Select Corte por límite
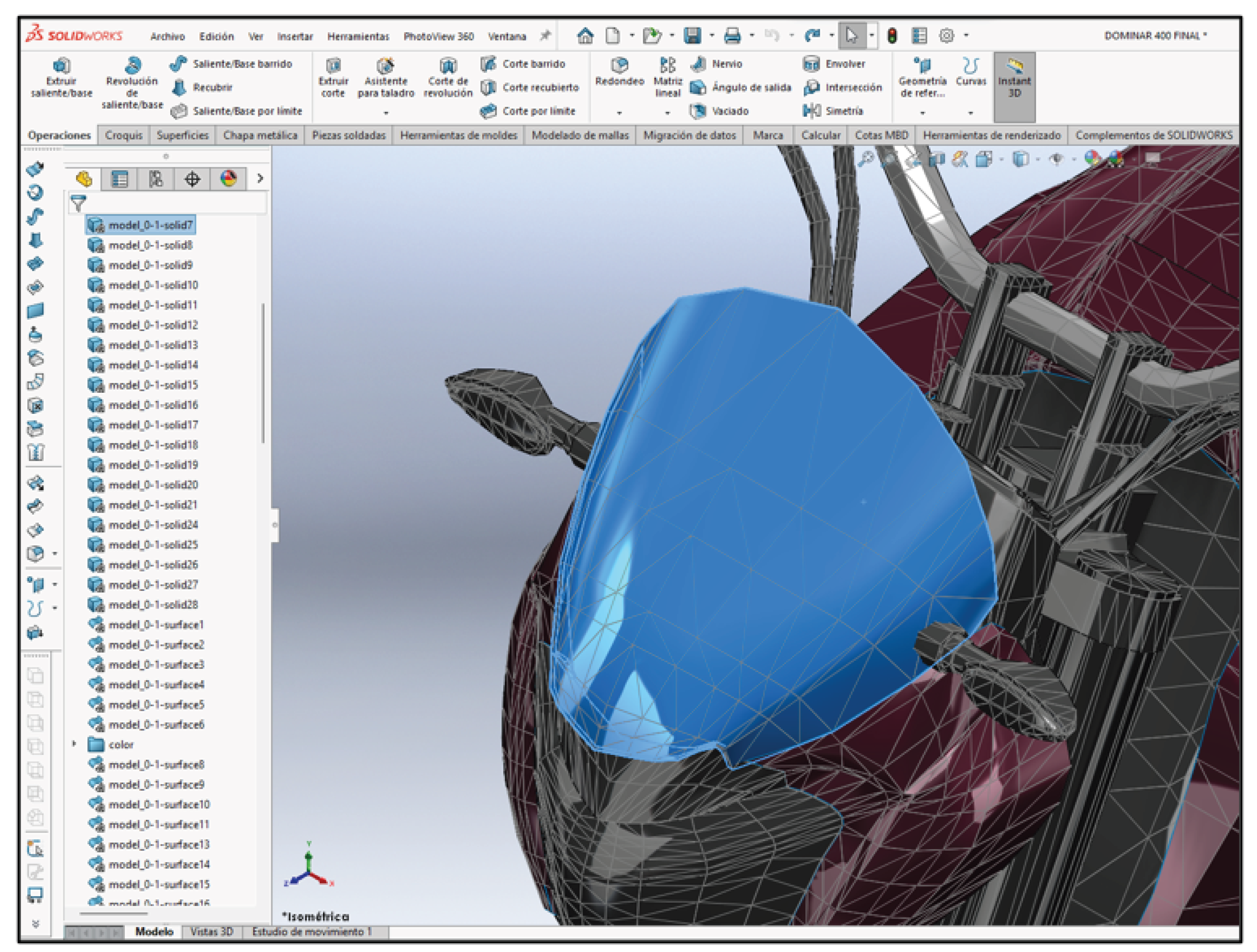The width and height of the screenshot is (1257, 952). coord(527,111)
